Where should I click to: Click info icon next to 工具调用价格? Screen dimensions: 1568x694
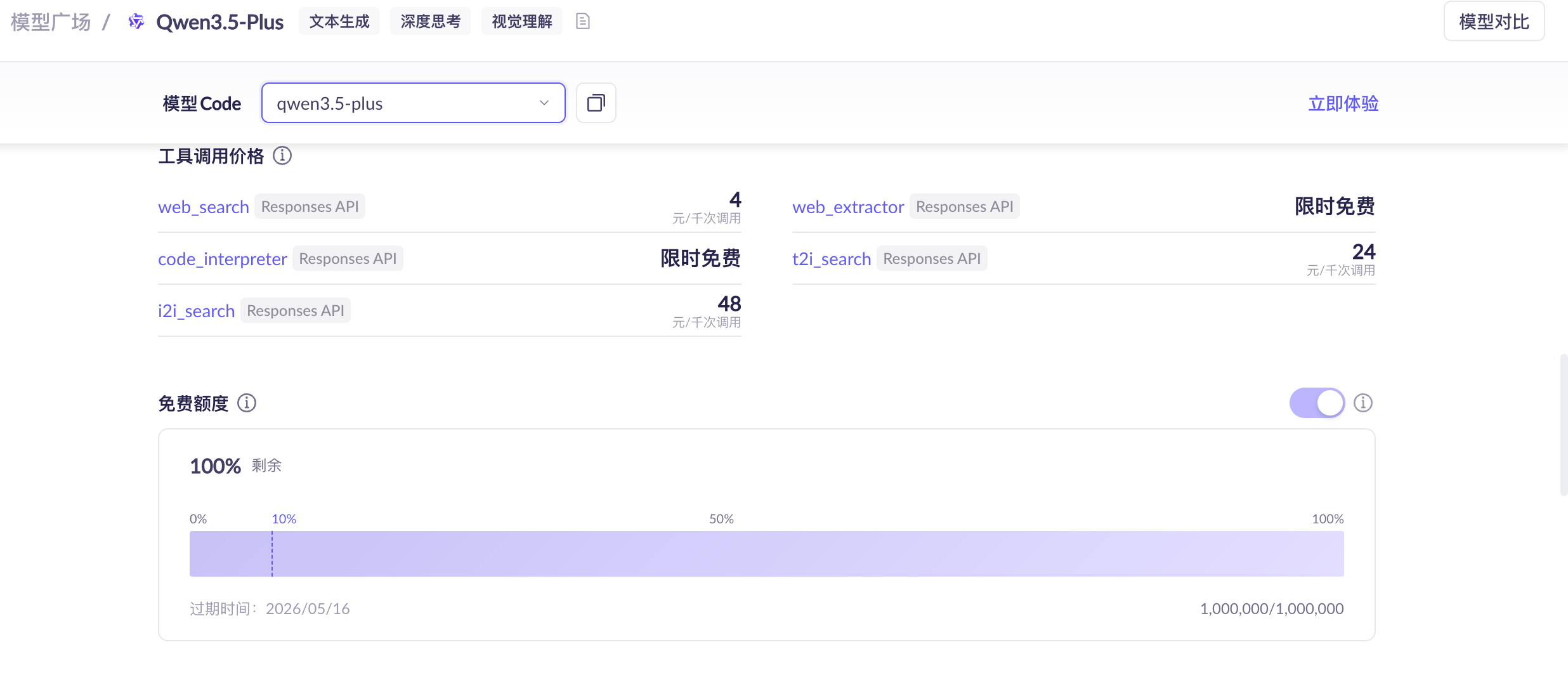point(282,155)
